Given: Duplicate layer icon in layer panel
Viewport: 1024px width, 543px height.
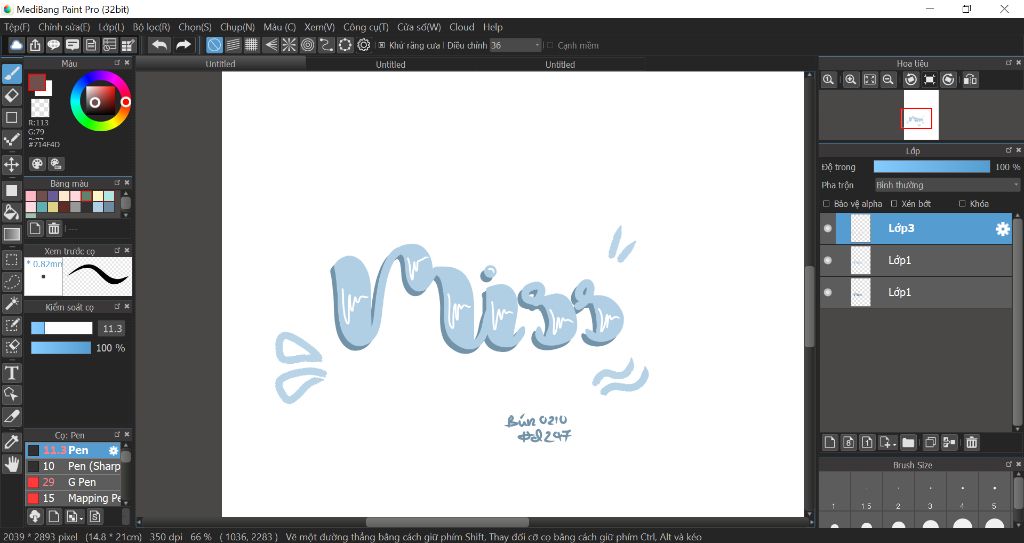Looking at the screenshot, I should point(931,442).
